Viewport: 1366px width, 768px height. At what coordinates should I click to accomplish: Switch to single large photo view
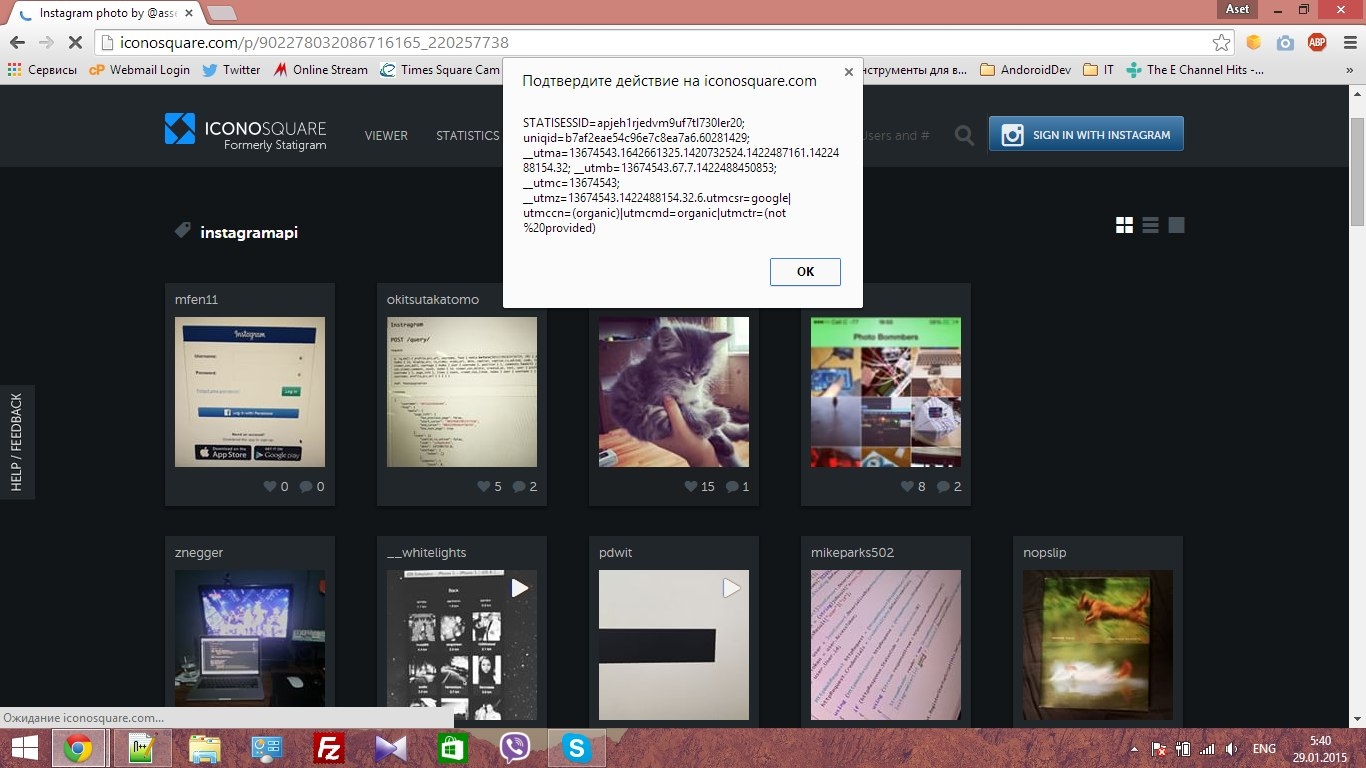click(1176, 225)
